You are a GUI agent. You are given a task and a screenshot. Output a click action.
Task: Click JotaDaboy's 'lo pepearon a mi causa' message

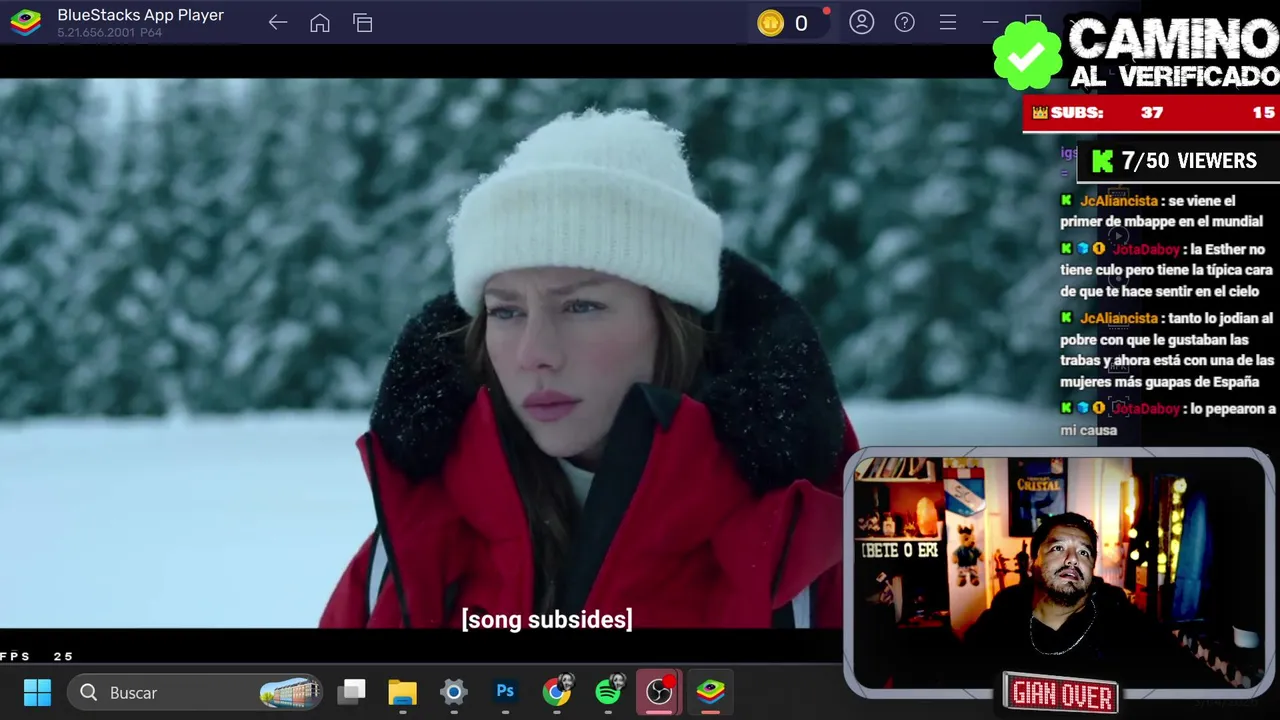[1168, 419]
